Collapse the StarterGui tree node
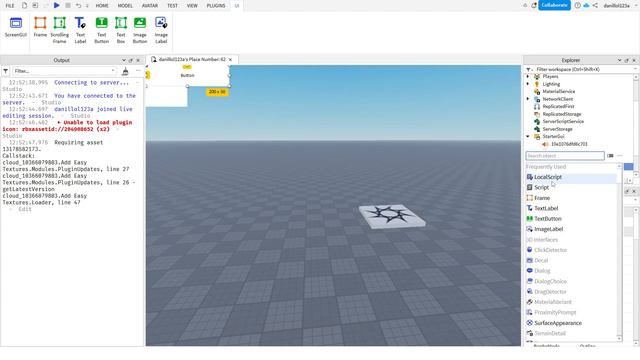Image resolution: width=640 pixels, height=360 pixels. (x=528, y=136)
